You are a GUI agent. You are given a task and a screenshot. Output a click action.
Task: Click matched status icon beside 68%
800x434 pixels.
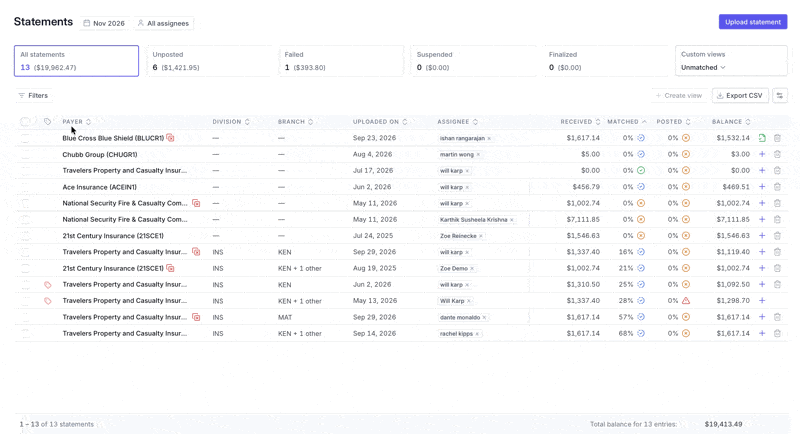(x=641, y=334)
